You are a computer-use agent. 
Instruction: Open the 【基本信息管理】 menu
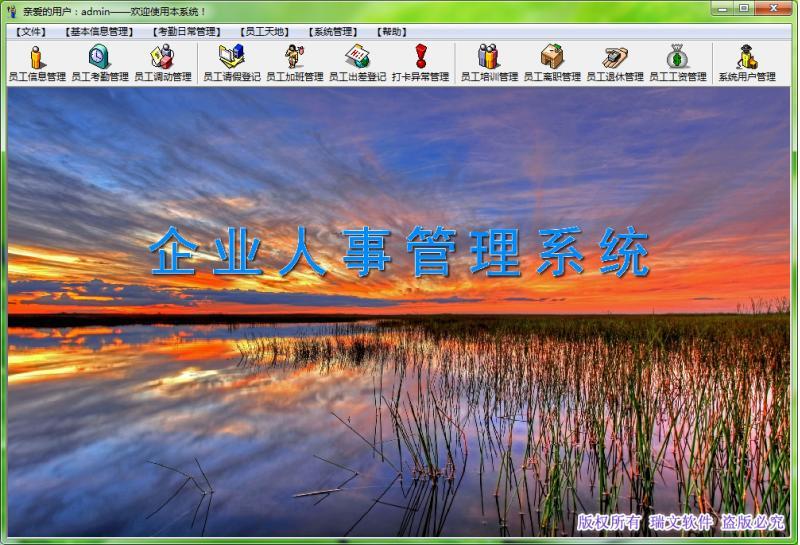tap(99, 32)
